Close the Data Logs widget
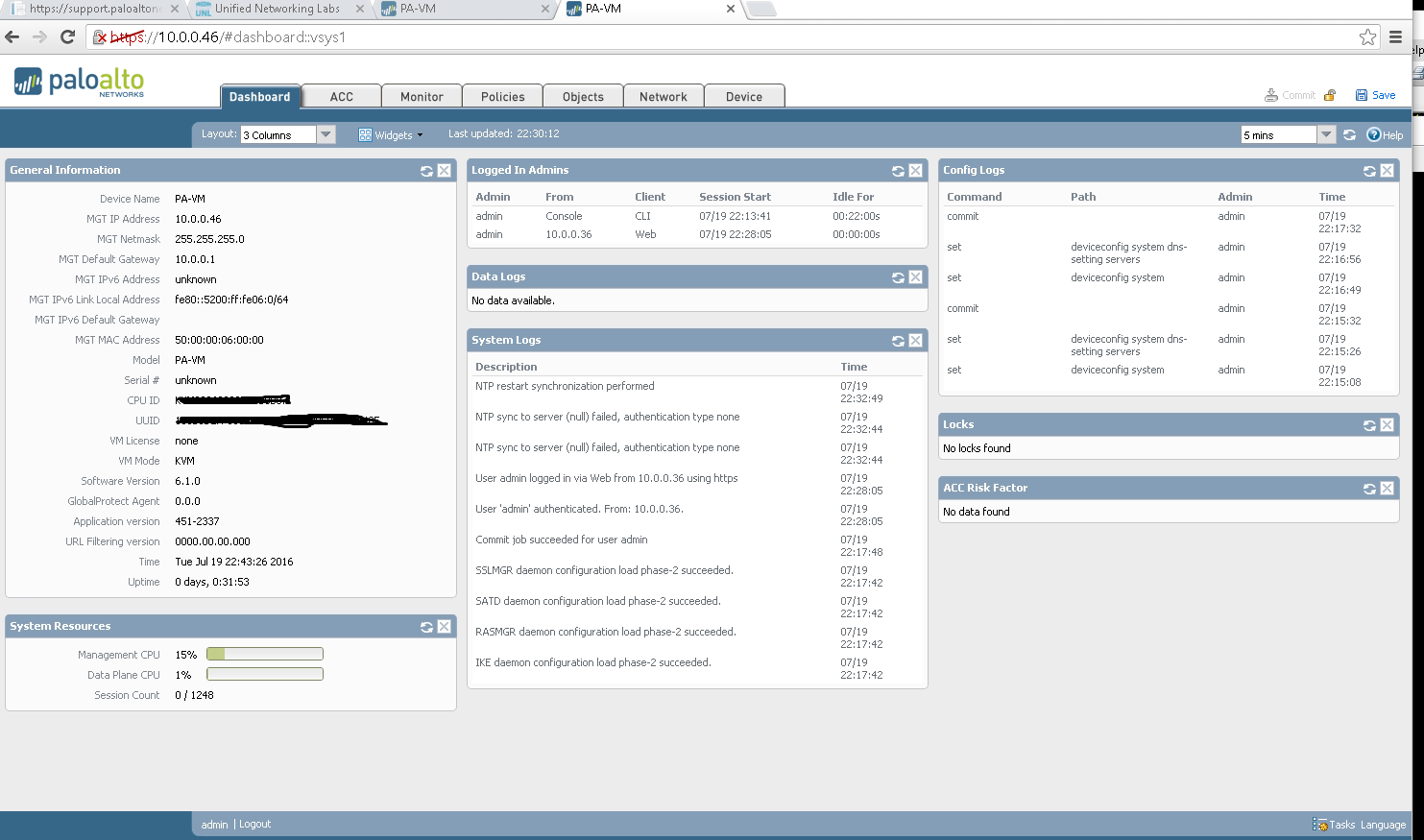This screenshot has height=840, width=1424. pos(915,277)
